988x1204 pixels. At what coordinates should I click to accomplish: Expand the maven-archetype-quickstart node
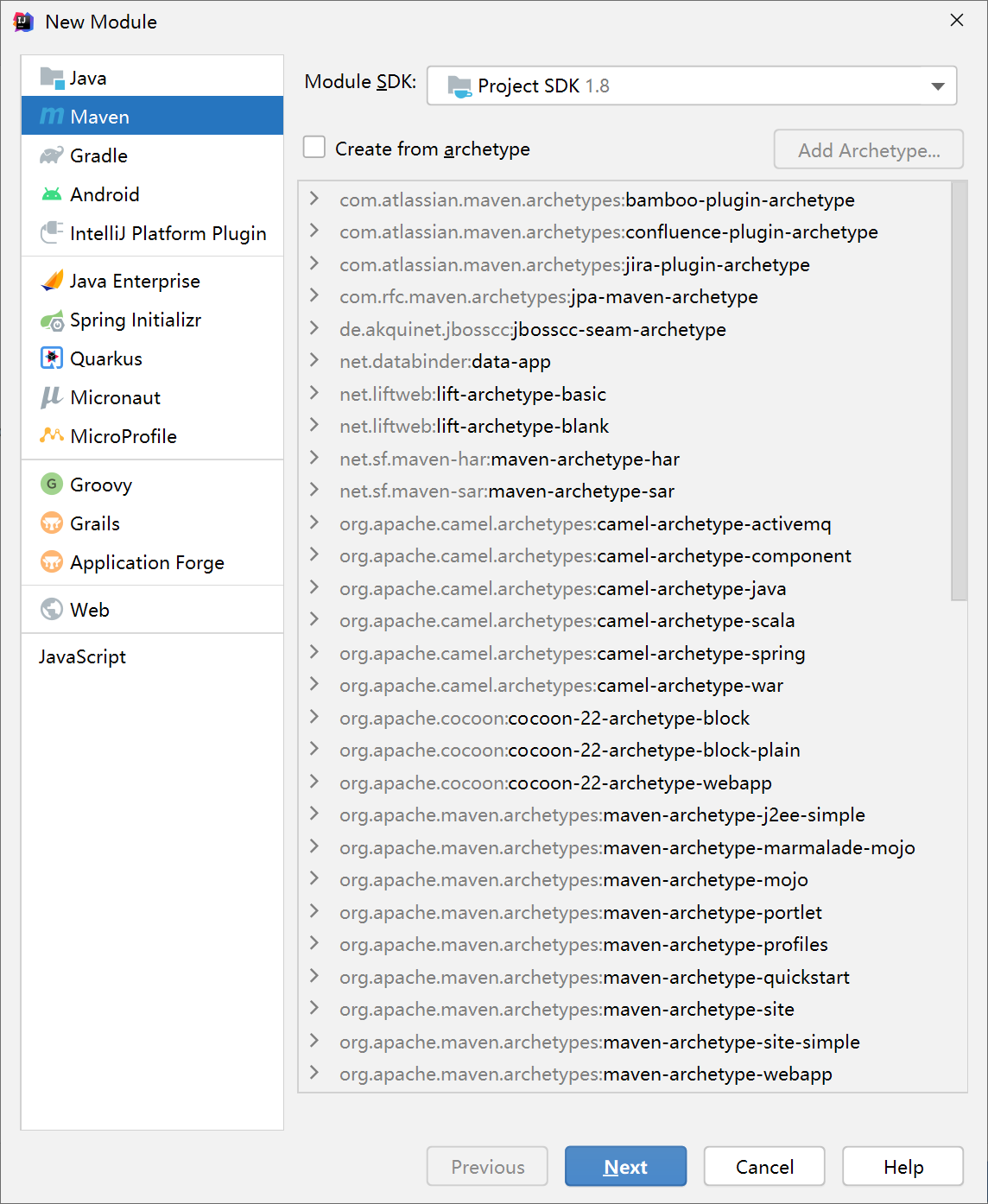click(x=314, y=976)
